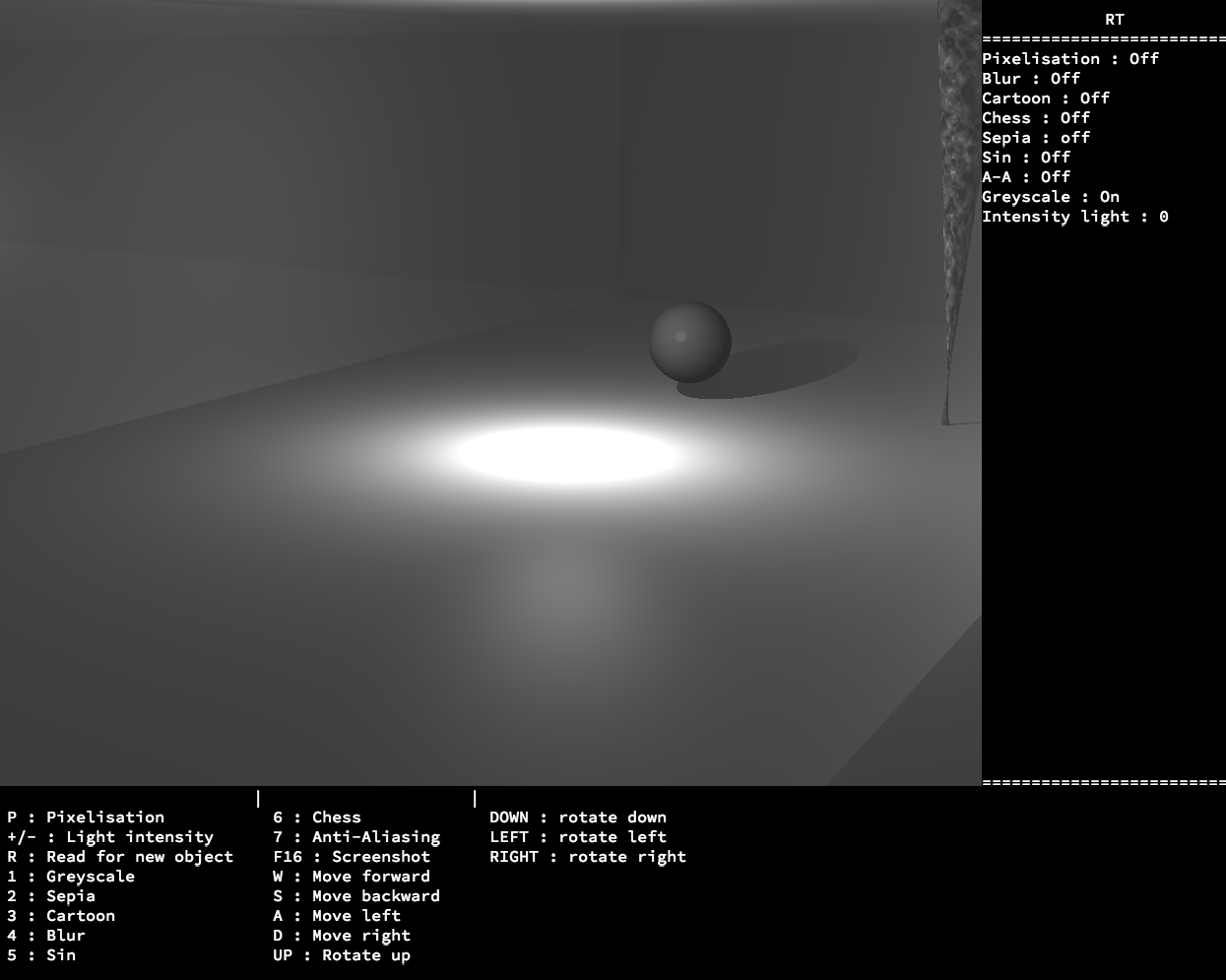Click the 'Cartoon : Off' status line
1226x980 pixels.
(x=1046, y=98)
